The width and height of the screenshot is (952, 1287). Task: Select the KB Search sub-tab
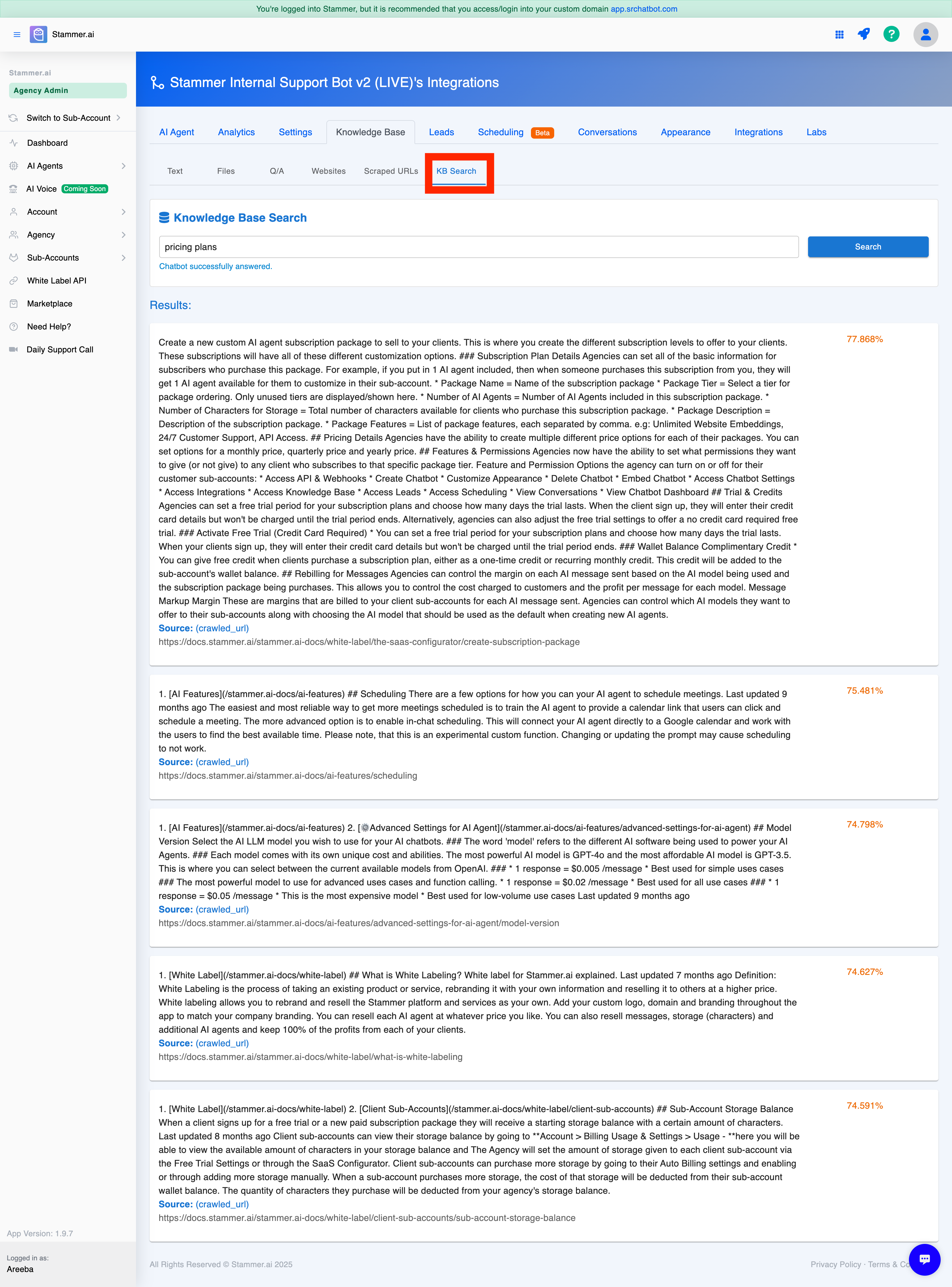point(456,171)
